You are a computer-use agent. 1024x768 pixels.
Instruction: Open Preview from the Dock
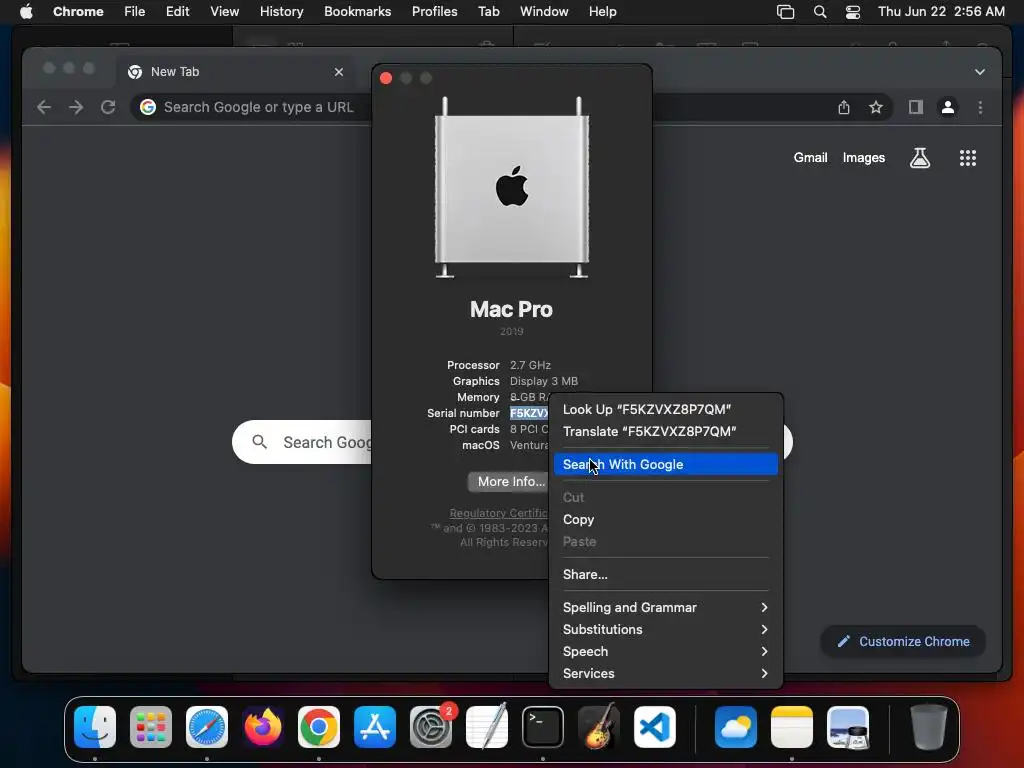(x=848, y=727)
